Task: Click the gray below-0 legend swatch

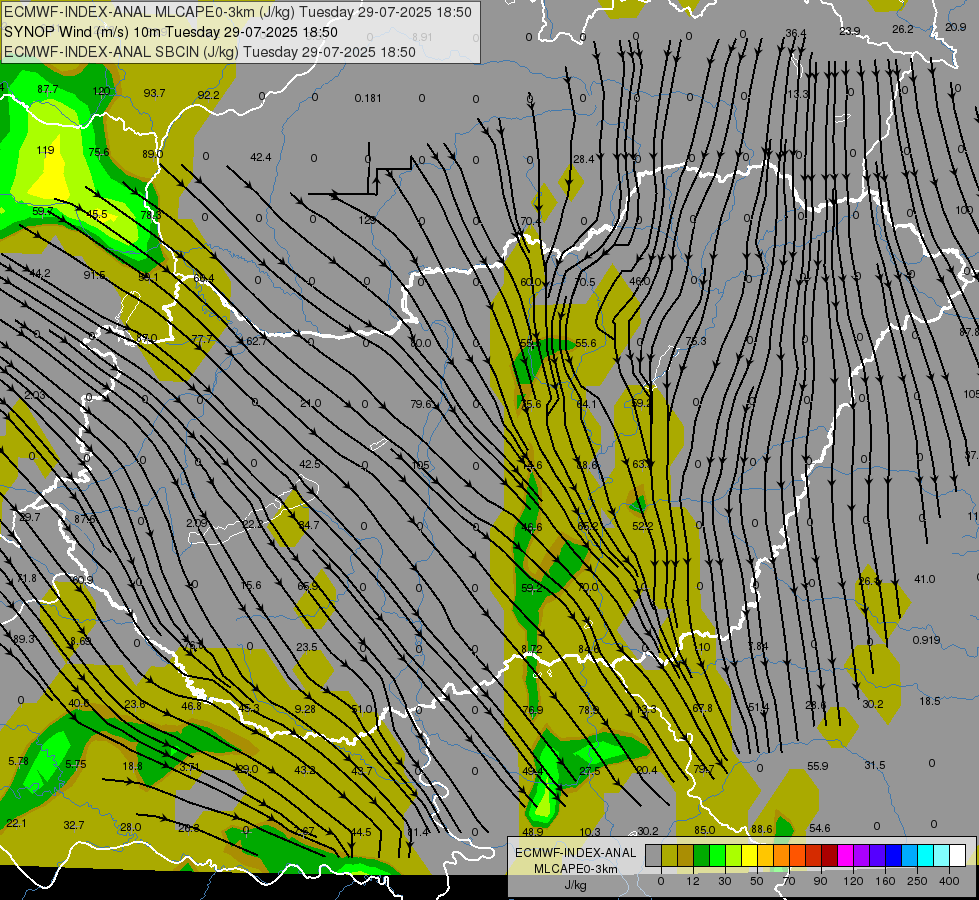Action: click(x=653, y=855)
